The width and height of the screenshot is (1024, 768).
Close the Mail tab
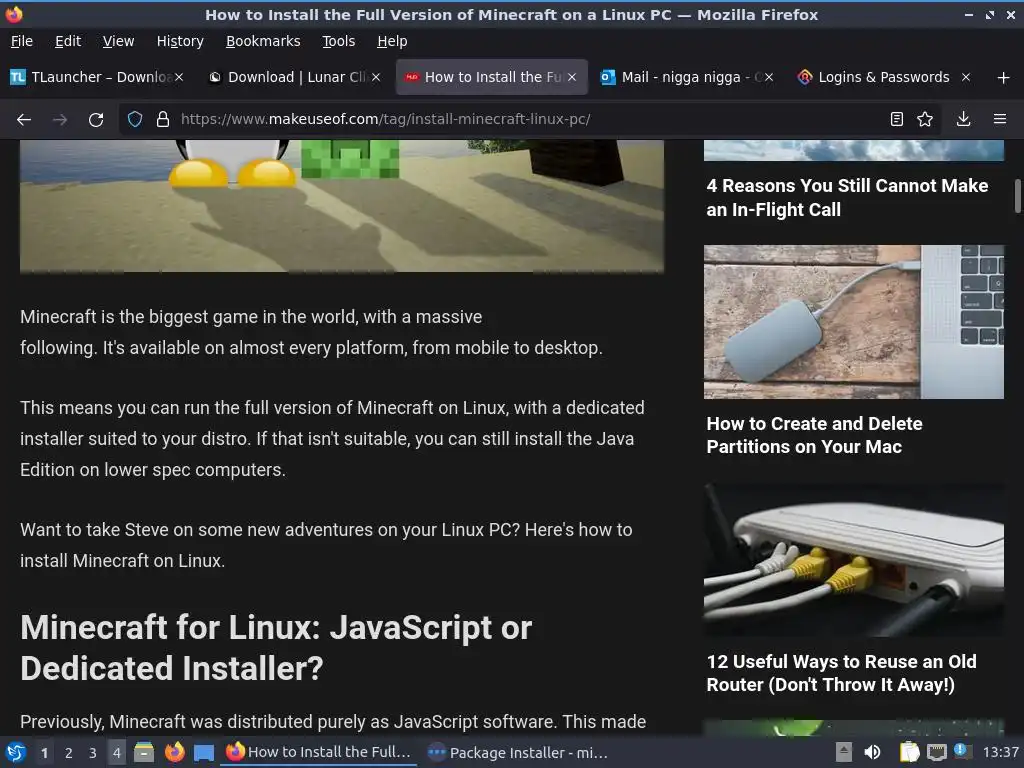(x=769, y=77)
